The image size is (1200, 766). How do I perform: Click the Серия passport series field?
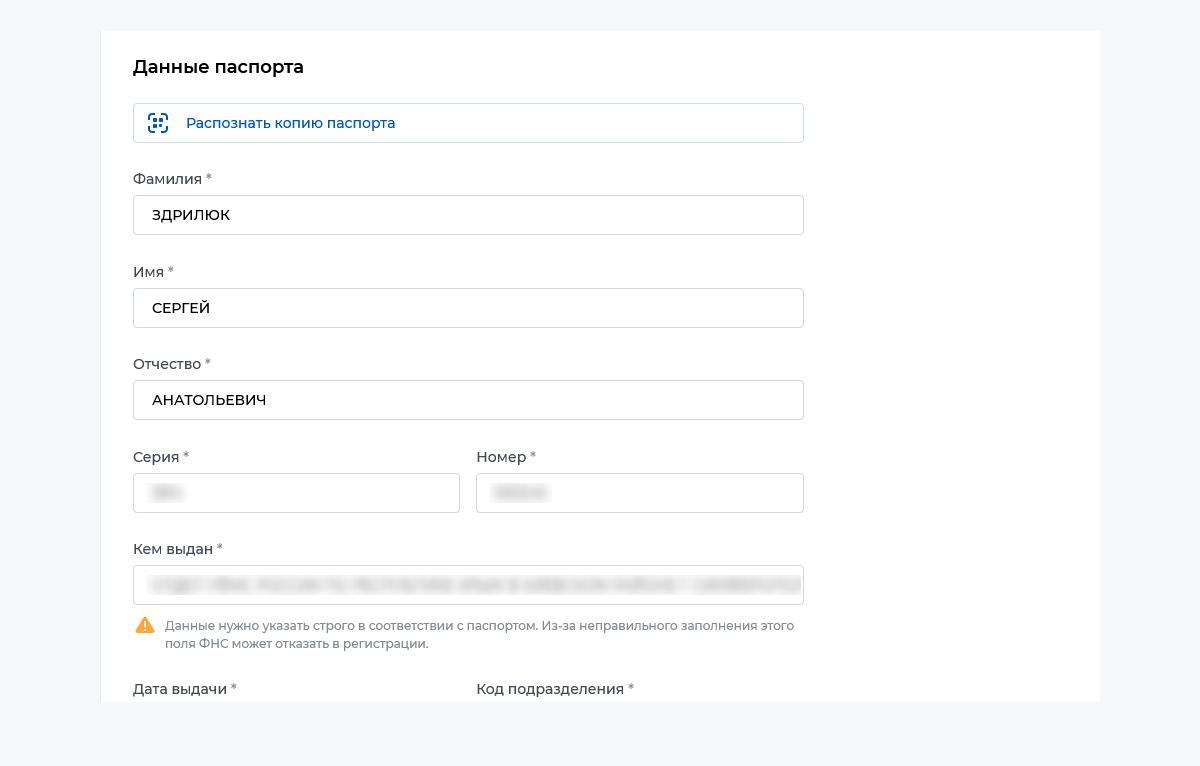296,493
